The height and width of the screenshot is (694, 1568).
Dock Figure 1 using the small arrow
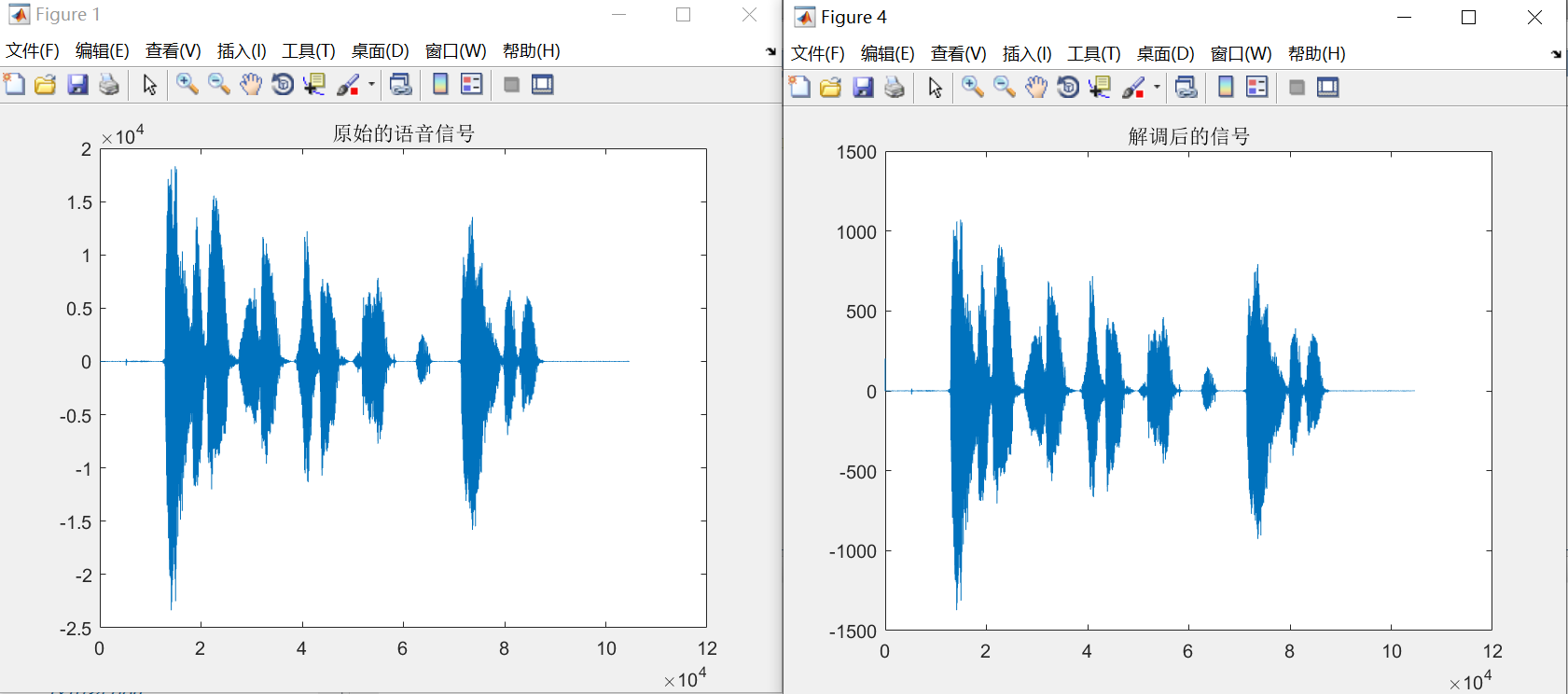coord(770,51)
